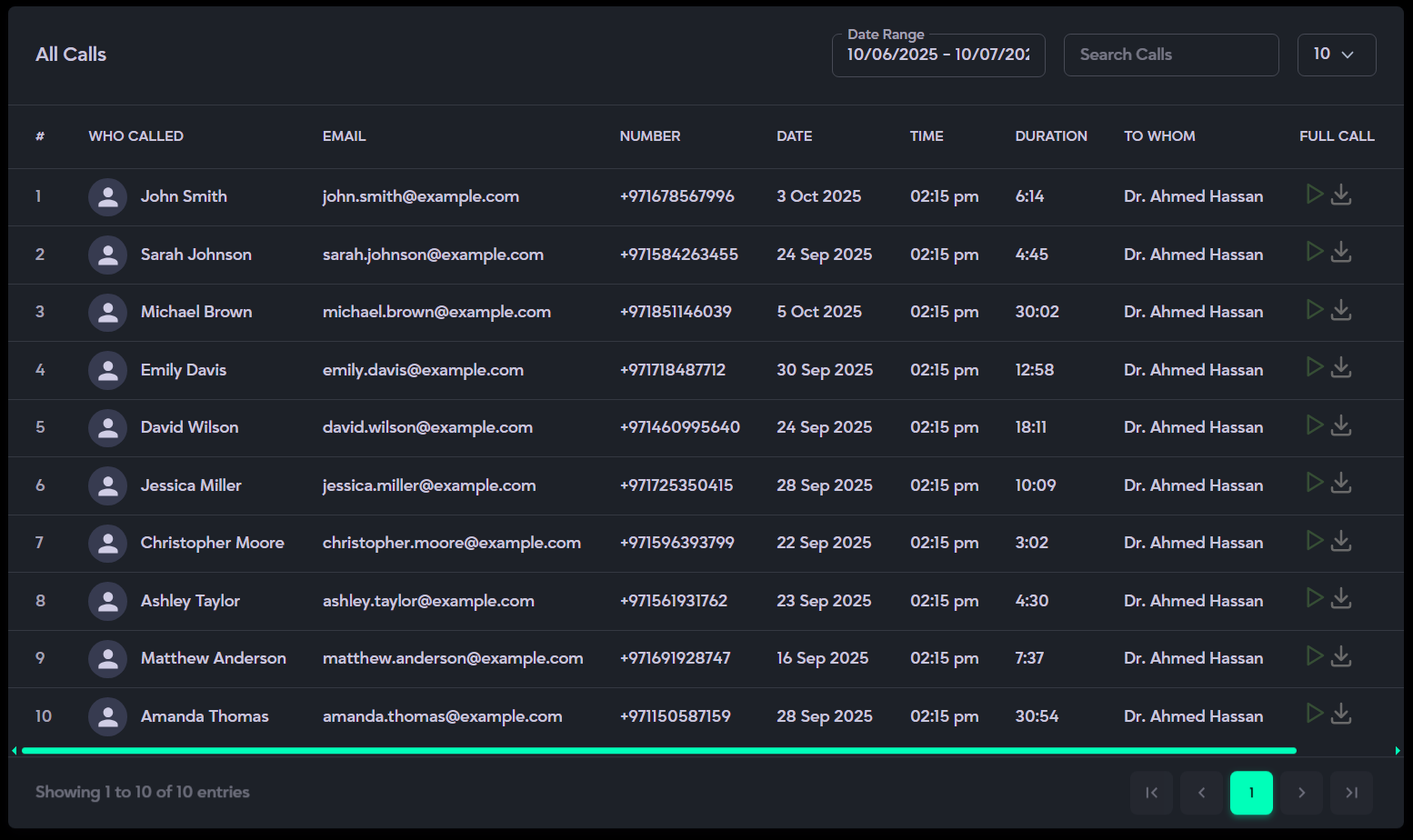The width and height of the screenshot is (1413, 840).
Task: Play Michael Brown's full call
Action: pos(1314,309)
